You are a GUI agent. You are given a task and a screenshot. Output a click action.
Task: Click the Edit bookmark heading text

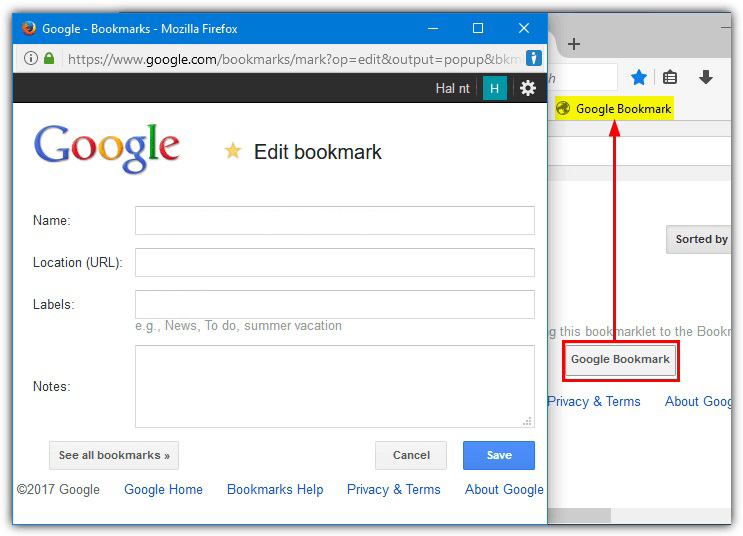click(x=317, y=152)
